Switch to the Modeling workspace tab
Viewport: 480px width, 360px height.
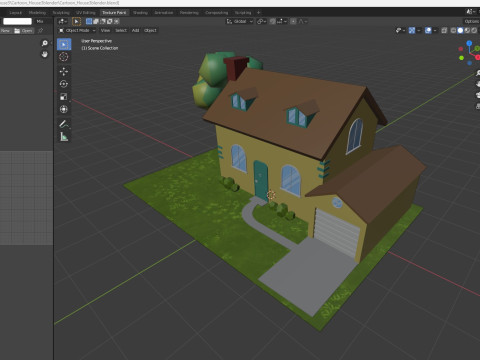(x=37, y=13)
